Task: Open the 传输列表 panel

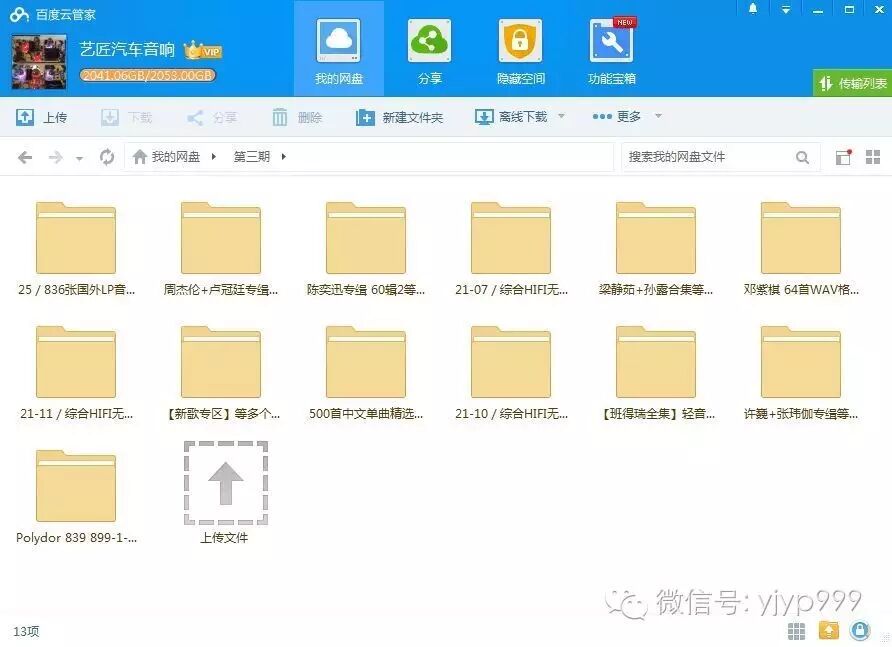Action: coord(852,83)
